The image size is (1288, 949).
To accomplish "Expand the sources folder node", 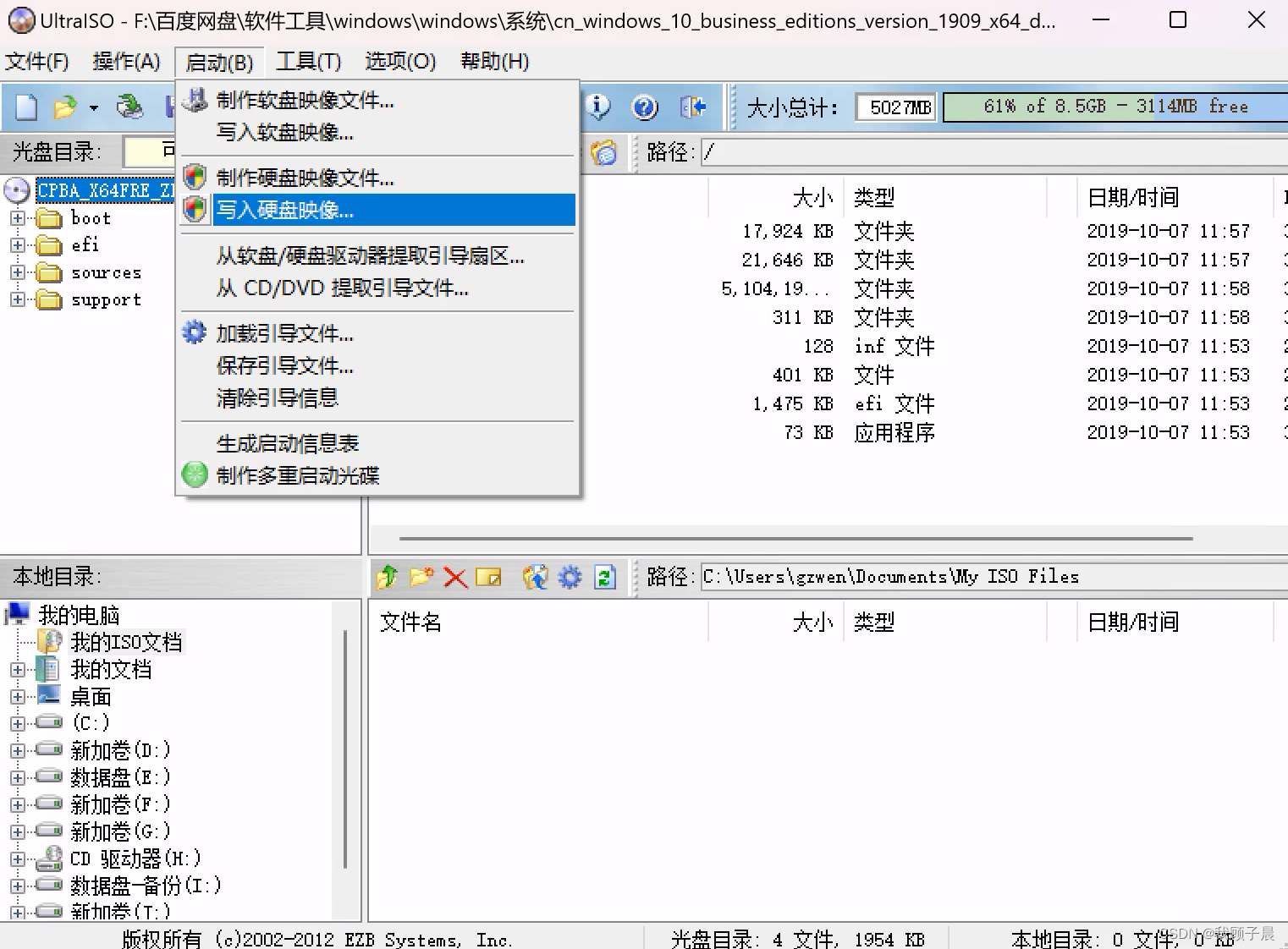I will coord(17,272).
